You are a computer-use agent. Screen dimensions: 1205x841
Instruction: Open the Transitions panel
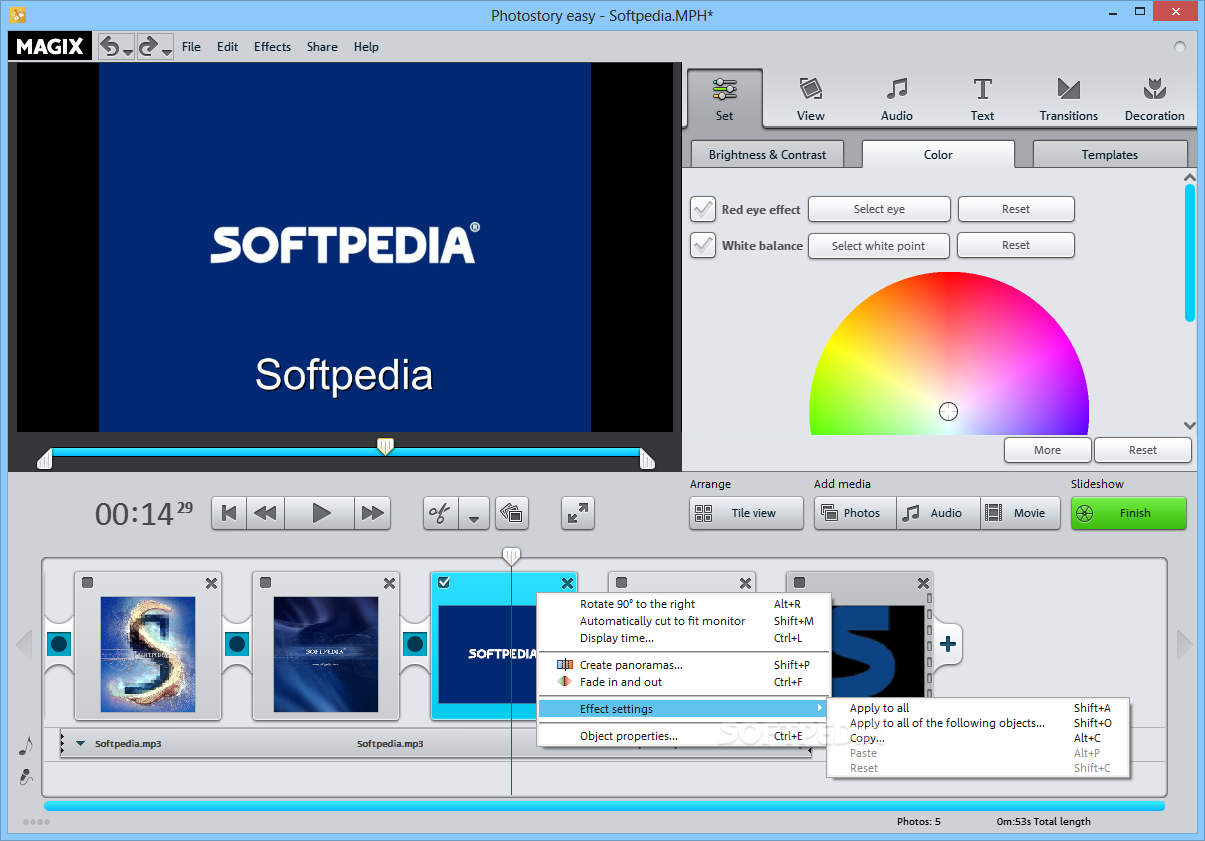pos(1068,99)
